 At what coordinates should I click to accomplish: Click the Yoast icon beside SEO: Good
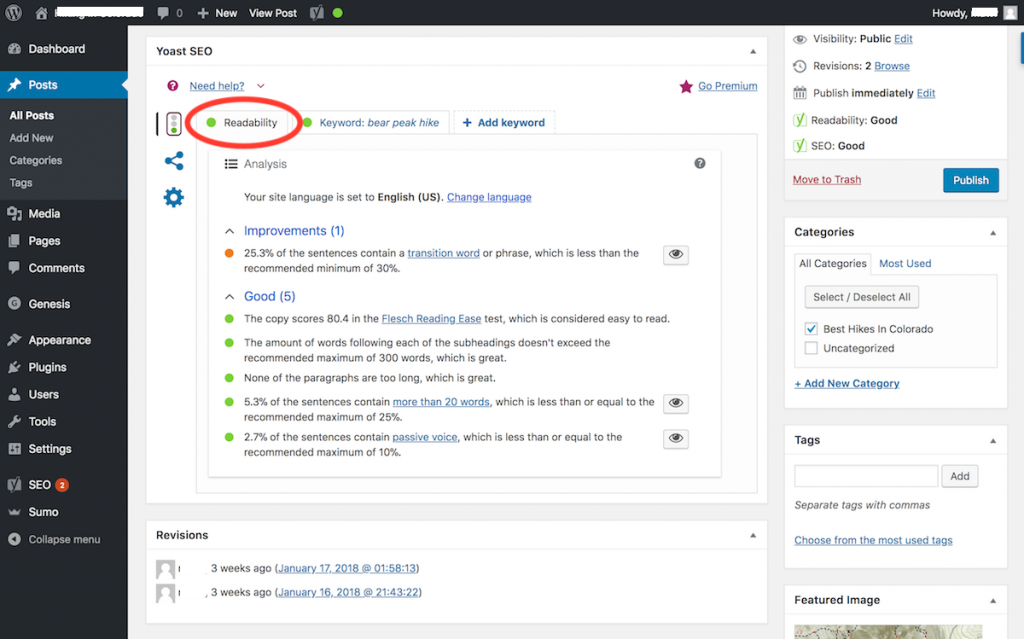pyautogui.click(x=799, y=146)
